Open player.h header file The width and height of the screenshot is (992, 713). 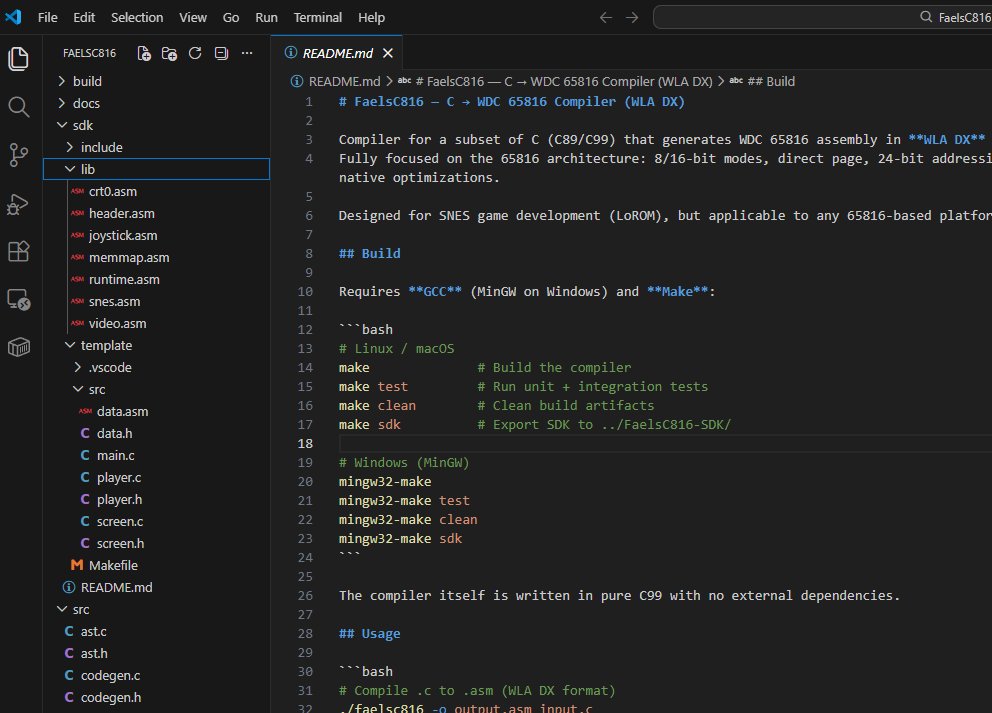120,500
